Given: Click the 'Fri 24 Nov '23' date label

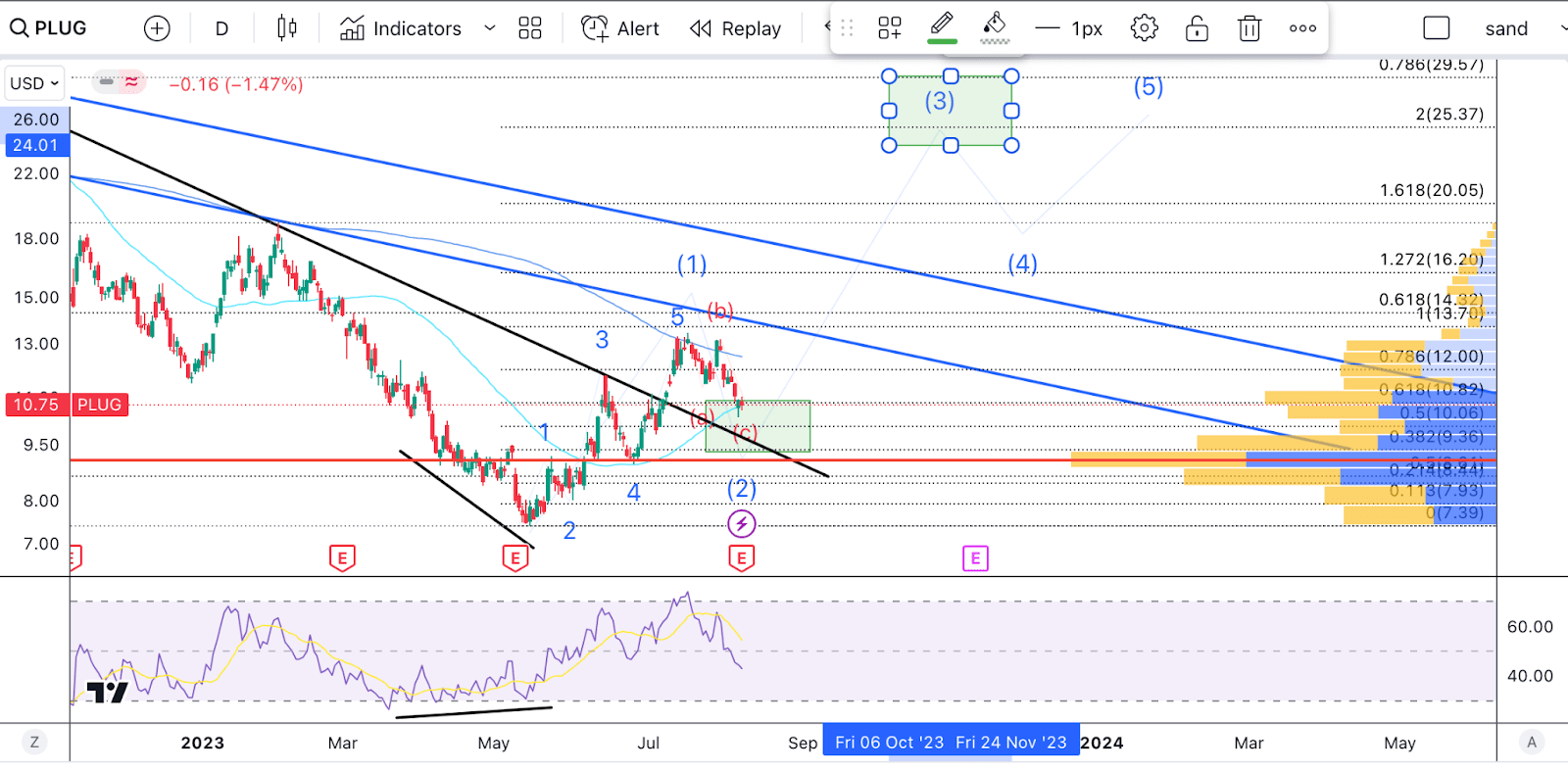Looking at the screenshot, I should [x=1012, y=742].
